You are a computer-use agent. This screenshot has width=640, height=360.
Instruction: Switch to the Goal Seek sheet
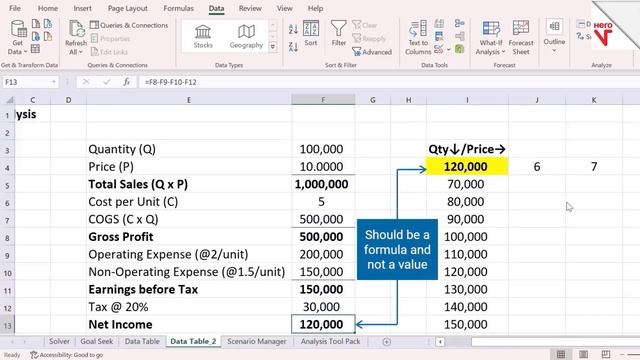96,341
